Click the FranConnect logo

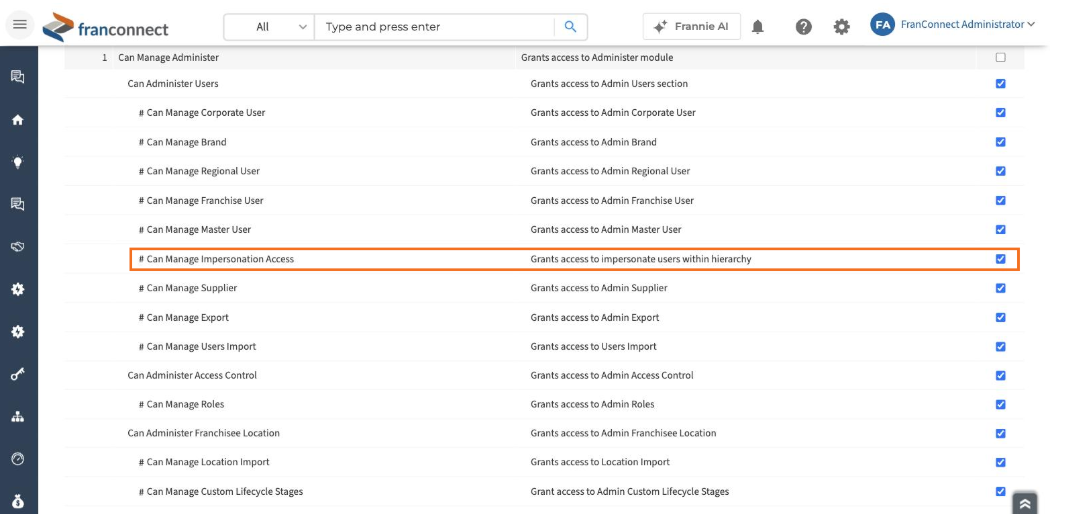[105, 27]
